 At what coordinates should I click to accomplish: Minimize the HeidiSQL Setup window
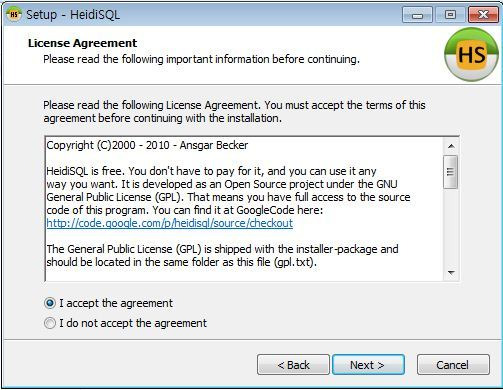click(x=417, y=15)
